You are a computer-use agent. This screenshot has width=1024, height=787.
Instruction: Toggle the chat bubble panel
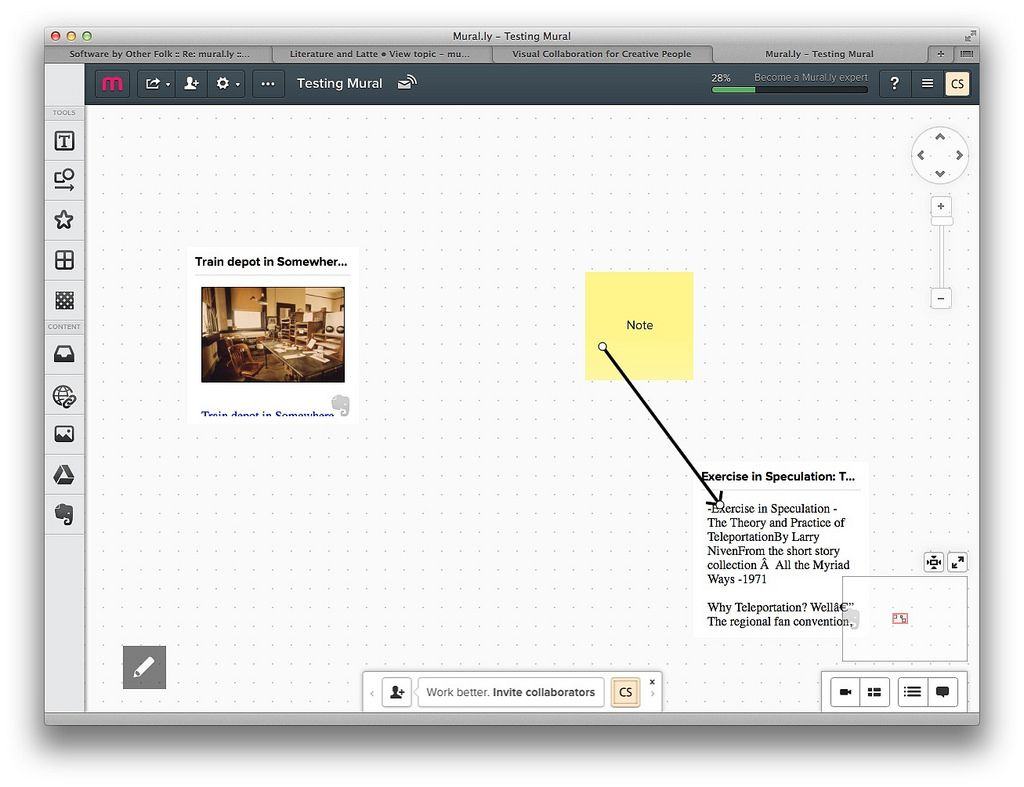pyautogui.click(x=942, y=692)
